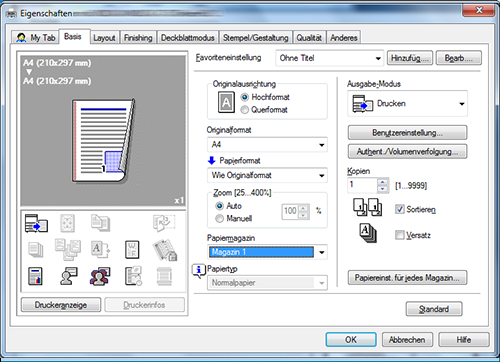Open the Deckblattmodus tab
Viewport: 500px width, 362px height.
tap(188, 38)
